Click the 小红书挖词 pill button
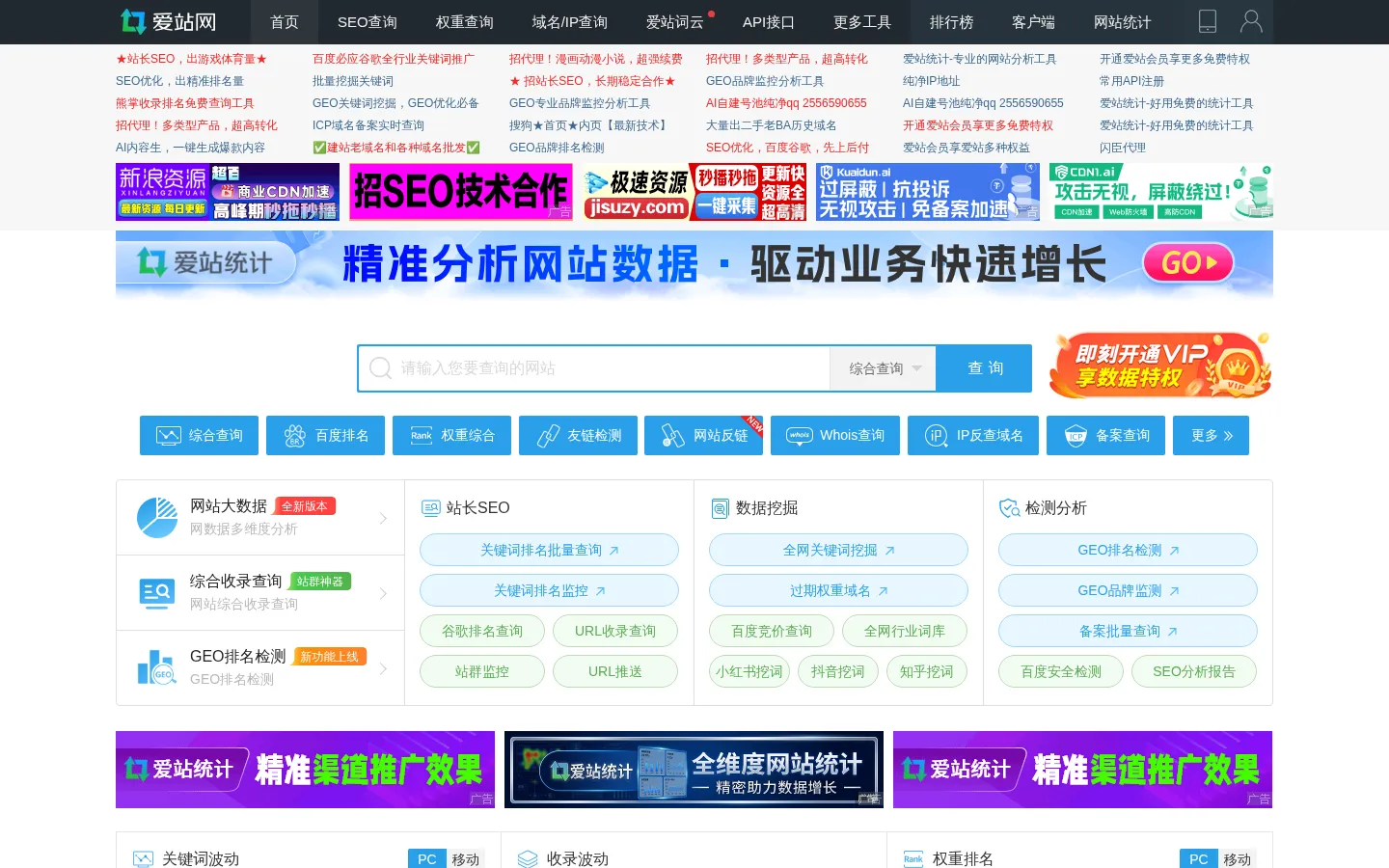1389x868 pixels. pos(749,671)
